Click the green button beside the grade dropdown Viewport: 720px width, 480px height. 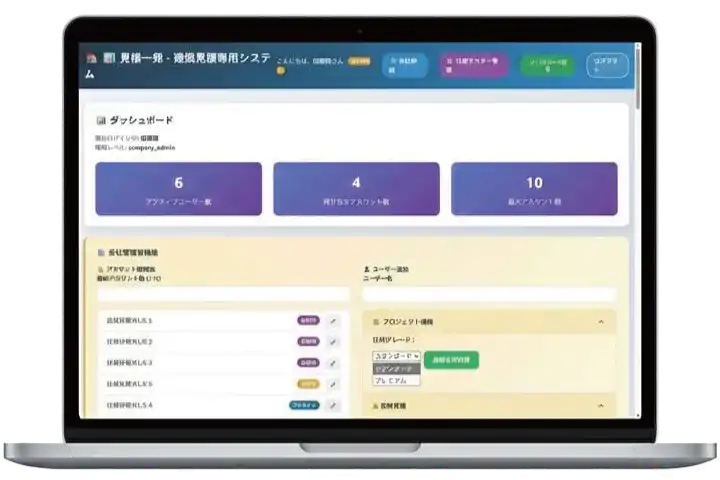pos(451,360)
